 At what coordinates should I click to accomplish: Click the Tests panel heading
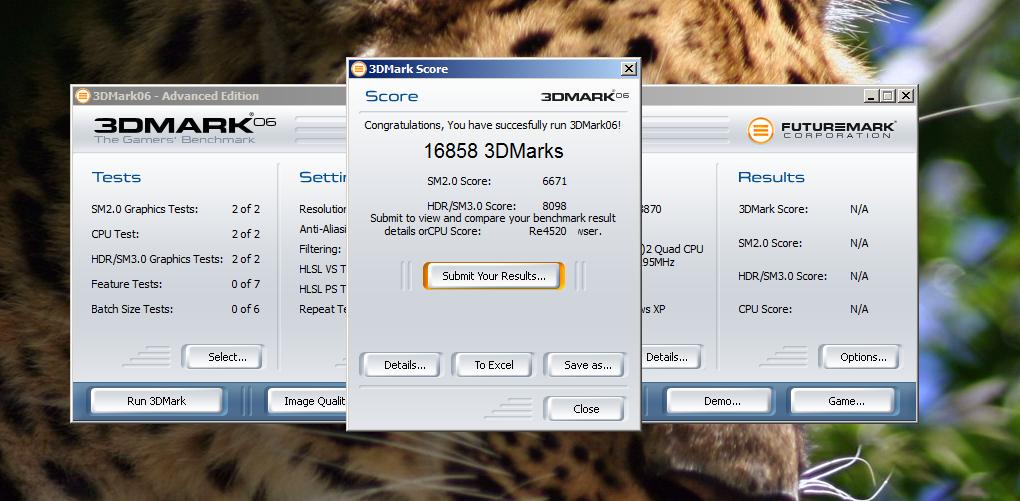coord(116,177)
